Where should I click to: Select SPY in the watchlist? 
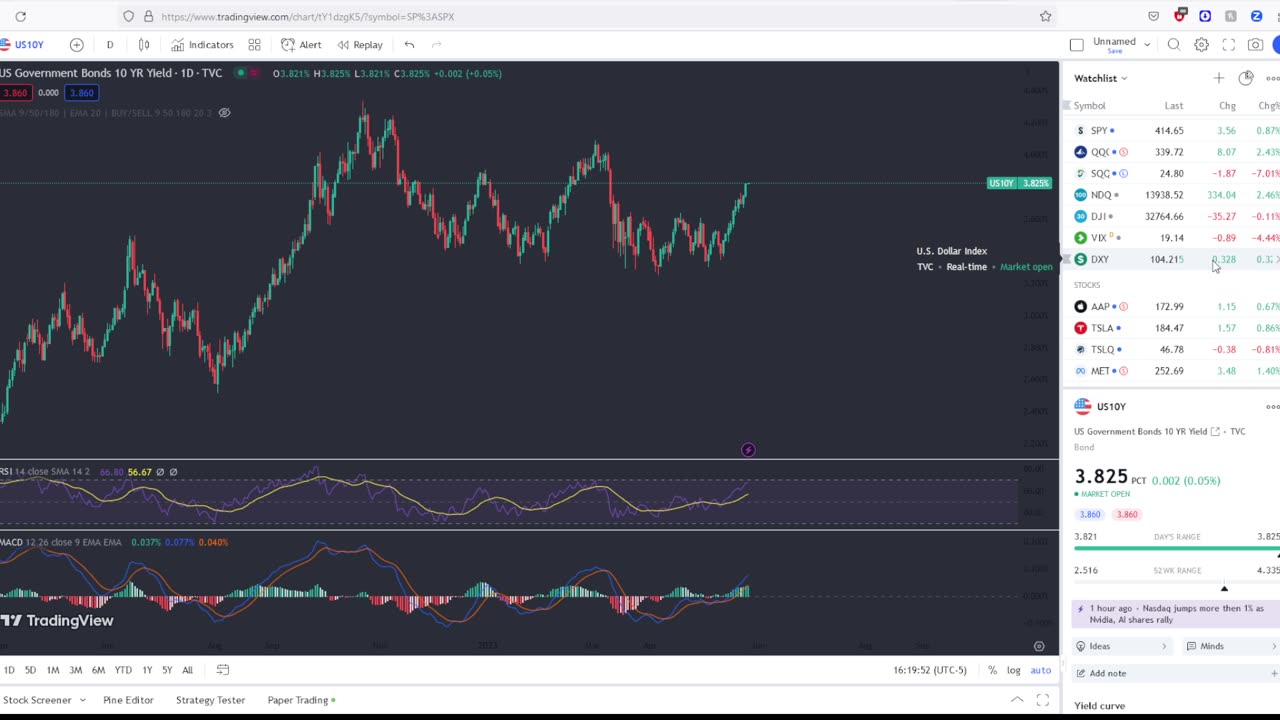pos(1172,131)
